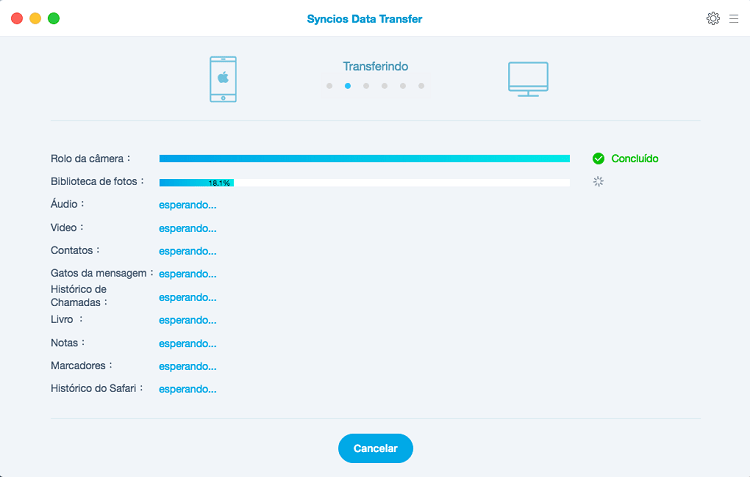
Task: Click the Biblioteca de fotos progress bar
Action: tap(364, 182)
